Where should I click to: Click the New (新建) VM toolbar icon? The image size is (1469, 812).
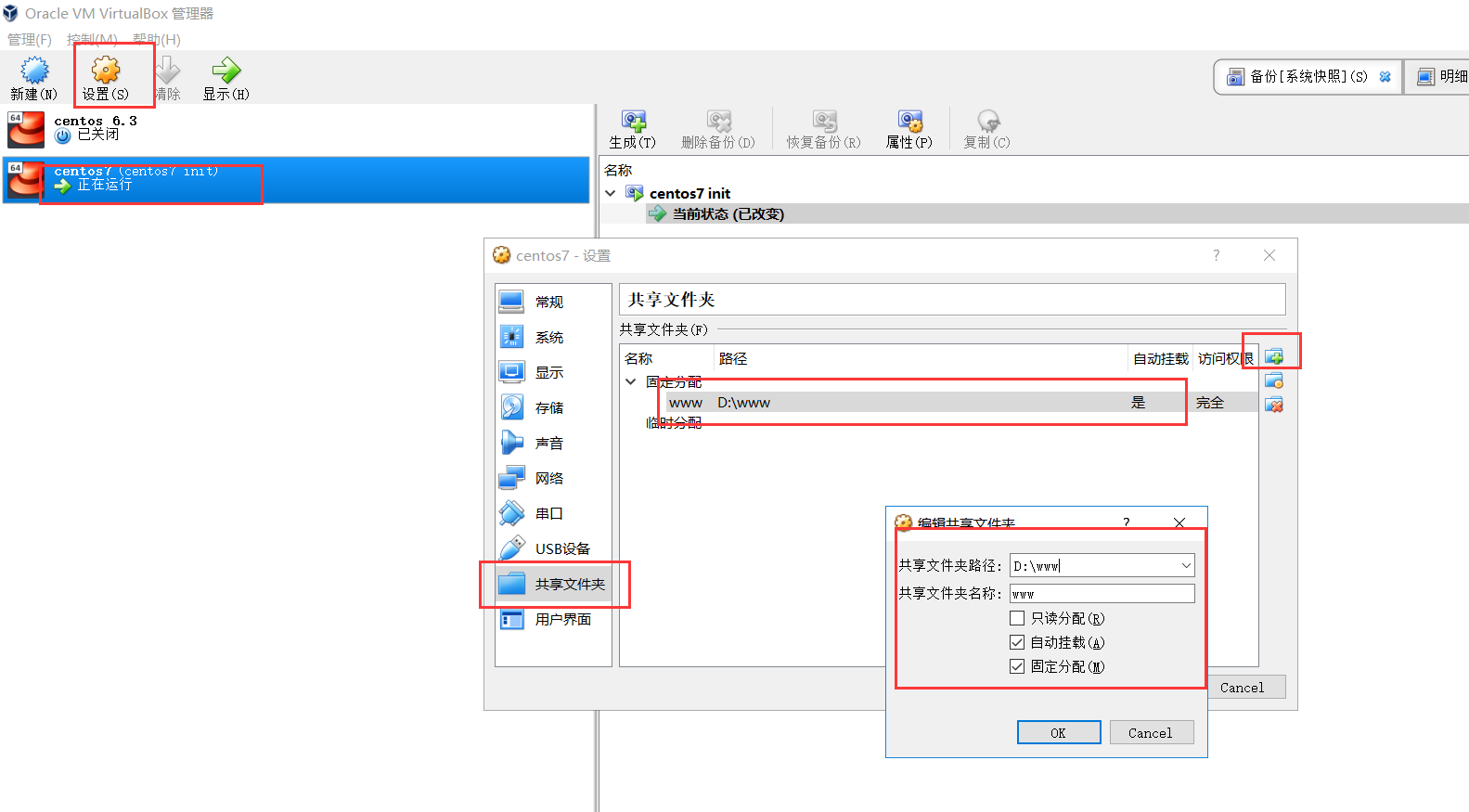34,71
